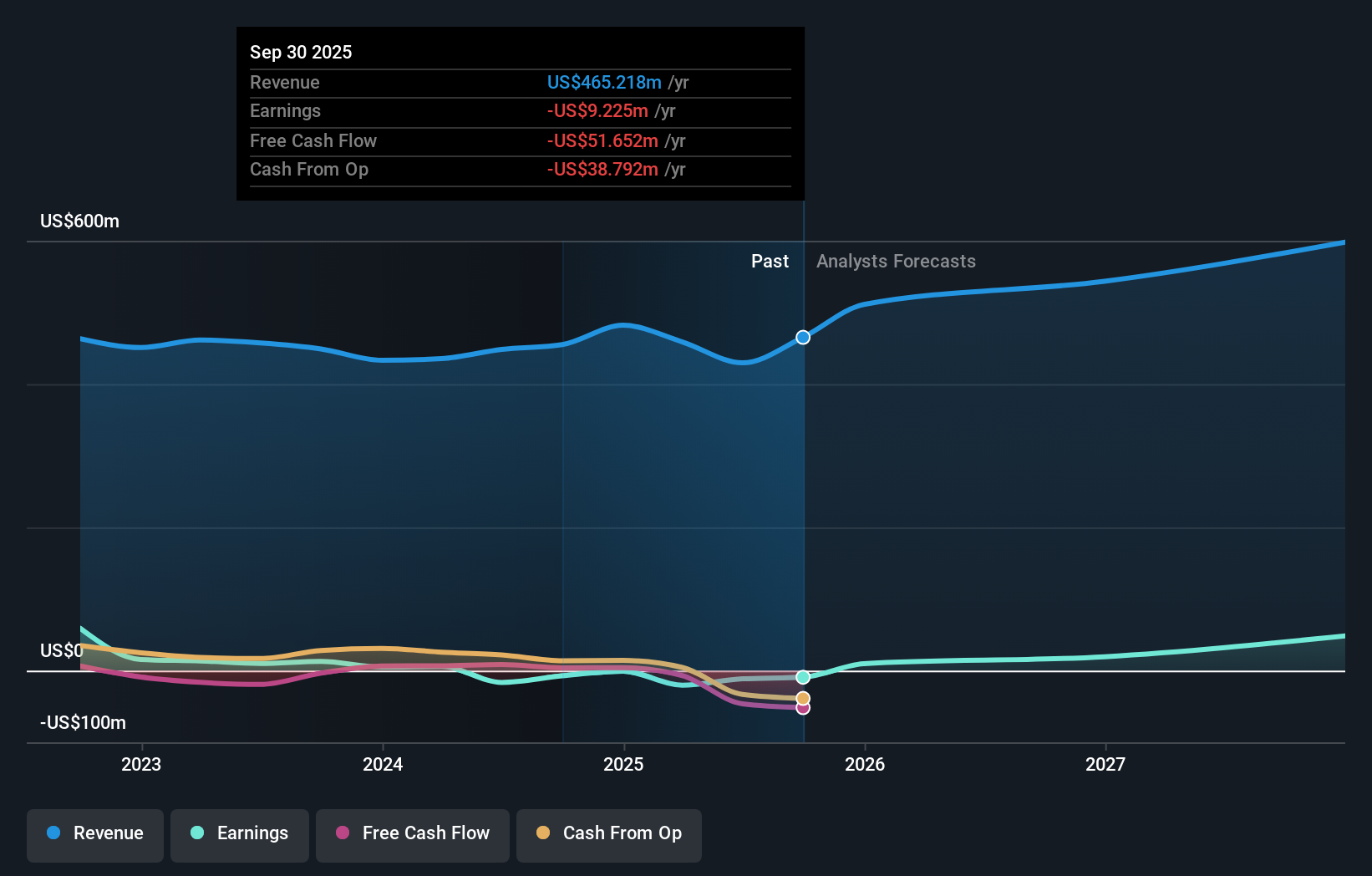Open the Cash From Op legend entry
The image size is (1372, 876).
pos(608,833)
